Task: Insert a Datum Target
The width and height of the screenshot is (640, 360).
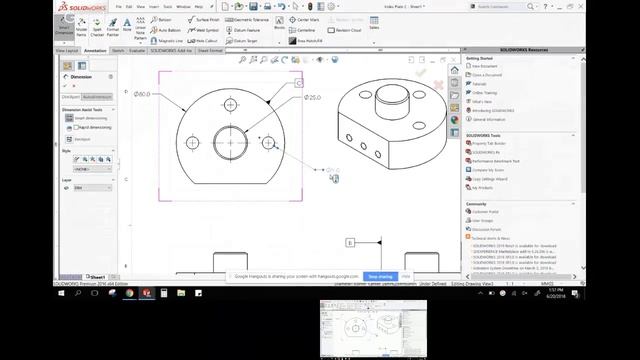Action: [242, 41]
